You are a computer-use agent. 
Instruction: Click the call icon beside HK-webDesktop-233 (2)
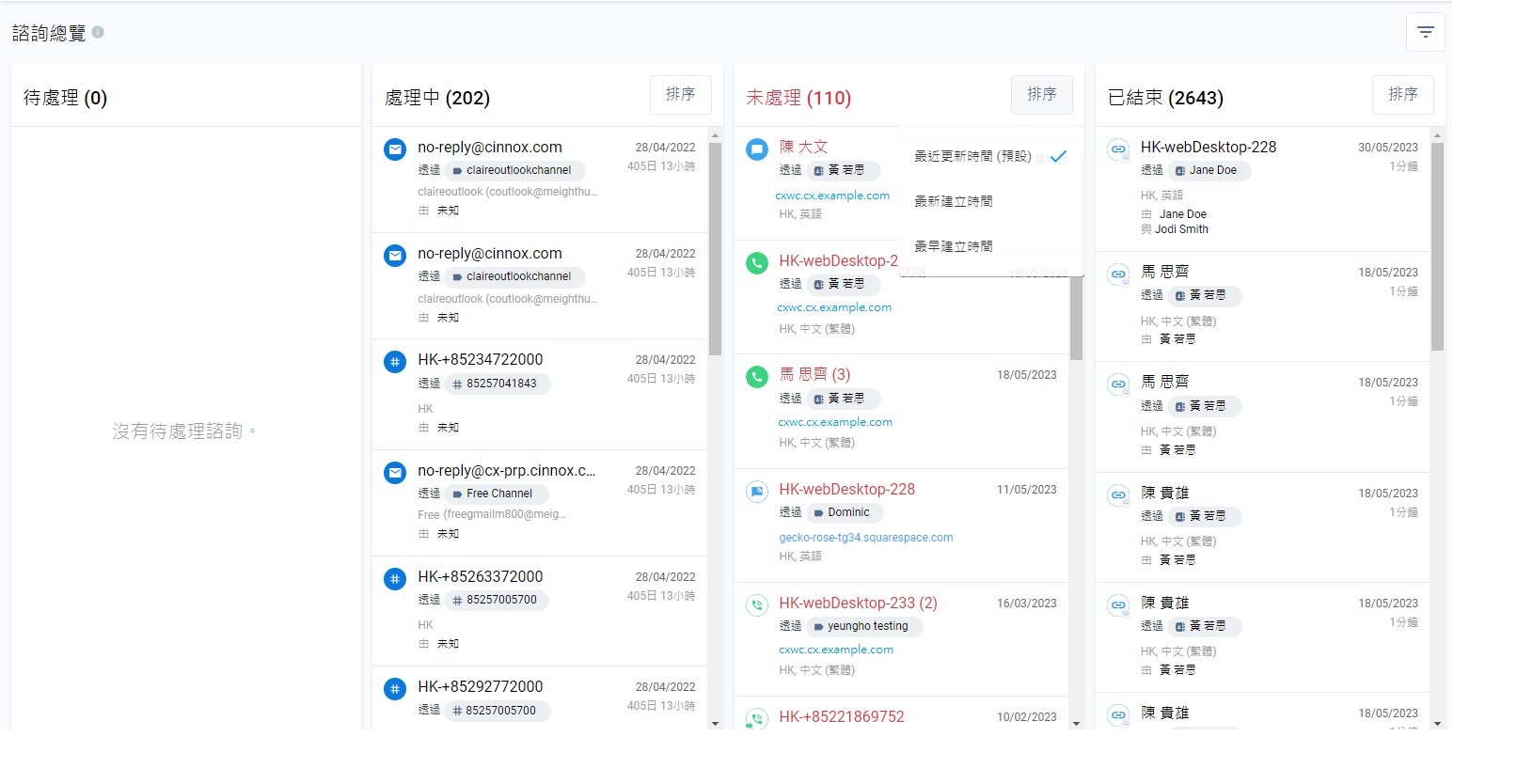click(757, 605)
